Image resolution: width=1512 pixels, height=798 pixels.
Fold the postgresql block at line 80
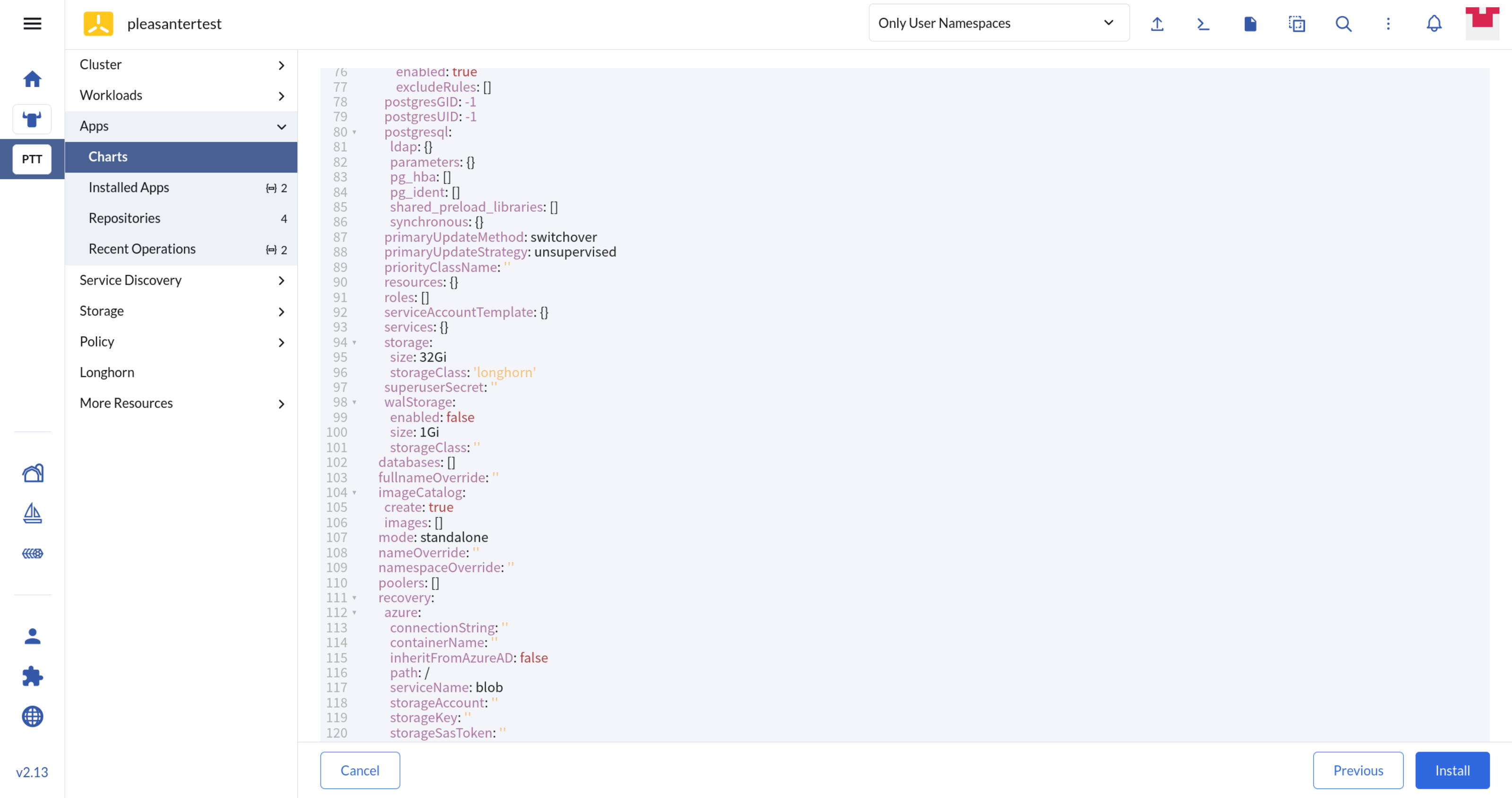355,132
